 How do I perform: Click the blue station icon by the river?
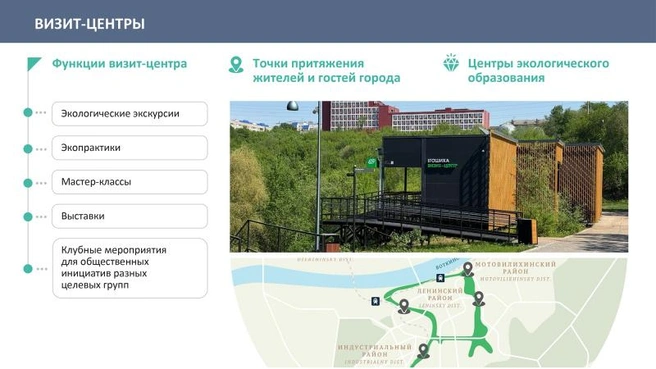[440, 278]
